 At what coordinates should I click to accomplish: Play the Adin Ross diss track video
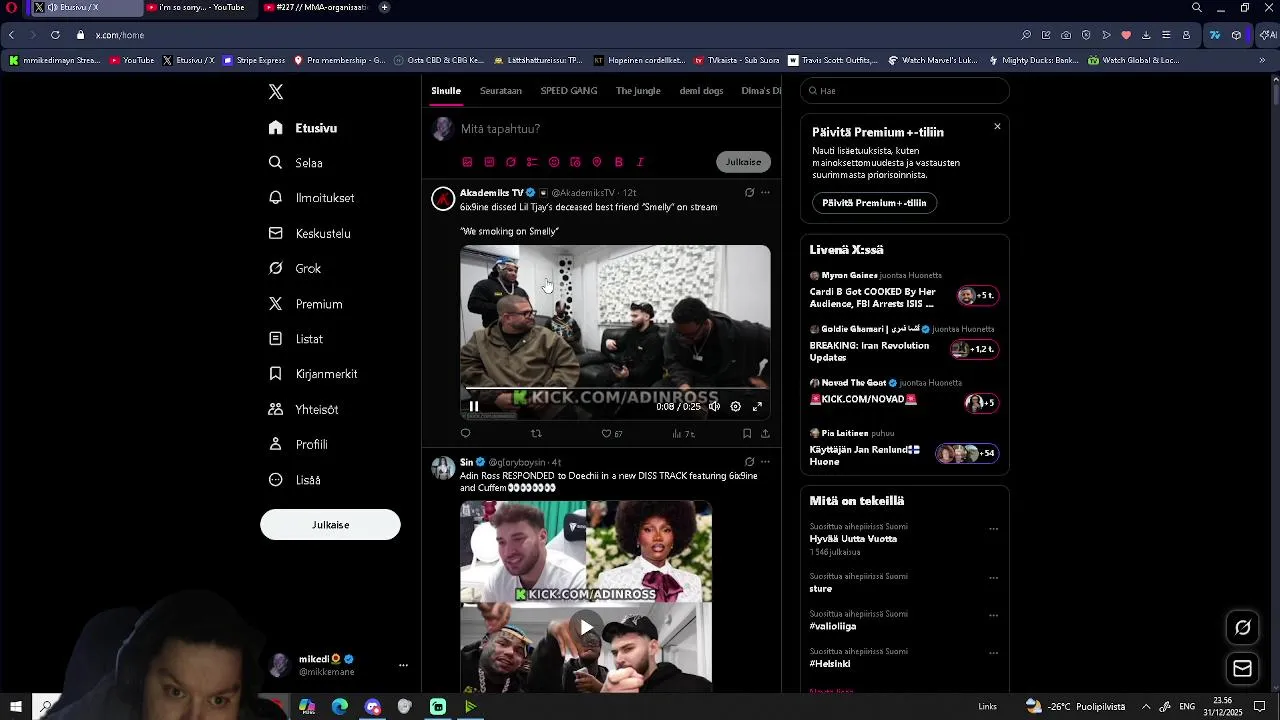coord(586,627)
